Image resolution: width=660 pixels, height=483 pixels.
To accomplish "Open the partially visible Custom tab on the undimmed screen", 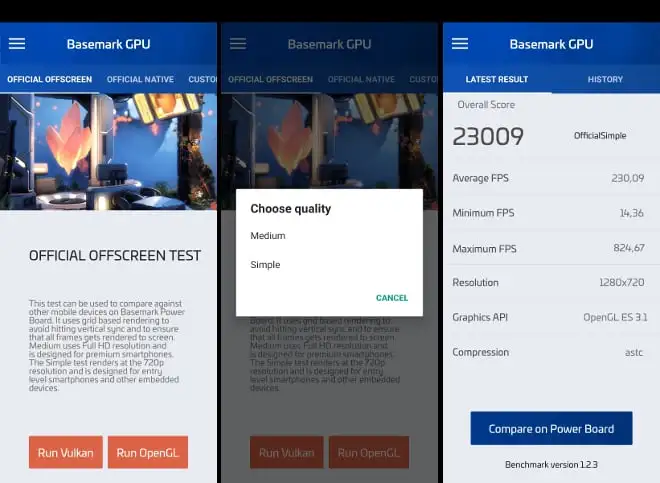I will (203, 79).
